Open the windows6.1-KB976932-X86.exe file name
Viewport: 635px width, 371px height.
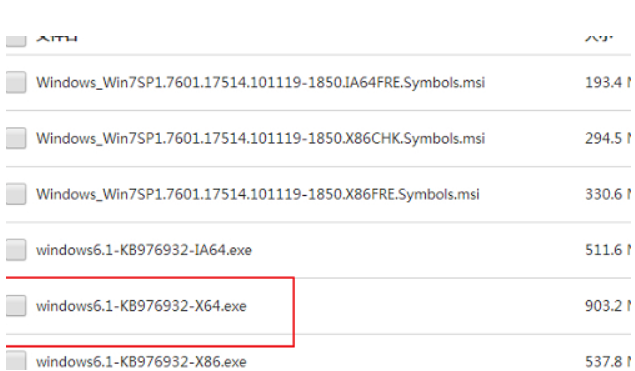141,361
